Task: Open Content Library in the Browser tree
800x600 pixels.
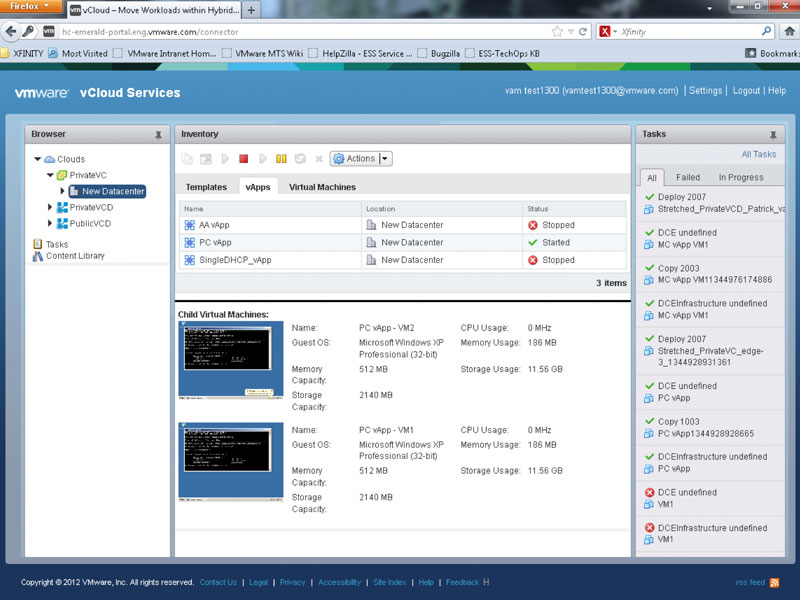Action: tap(75, 256)
